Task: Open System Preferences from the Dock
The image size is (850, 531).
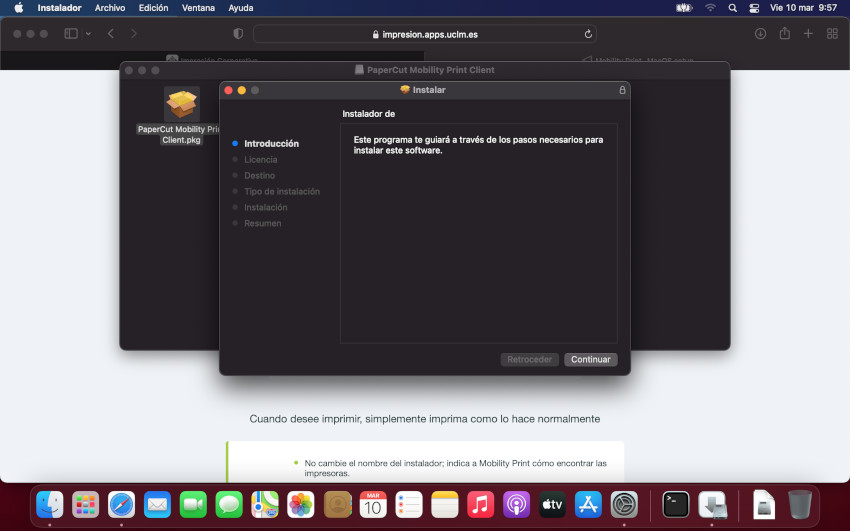Action: tap(624, 504)
